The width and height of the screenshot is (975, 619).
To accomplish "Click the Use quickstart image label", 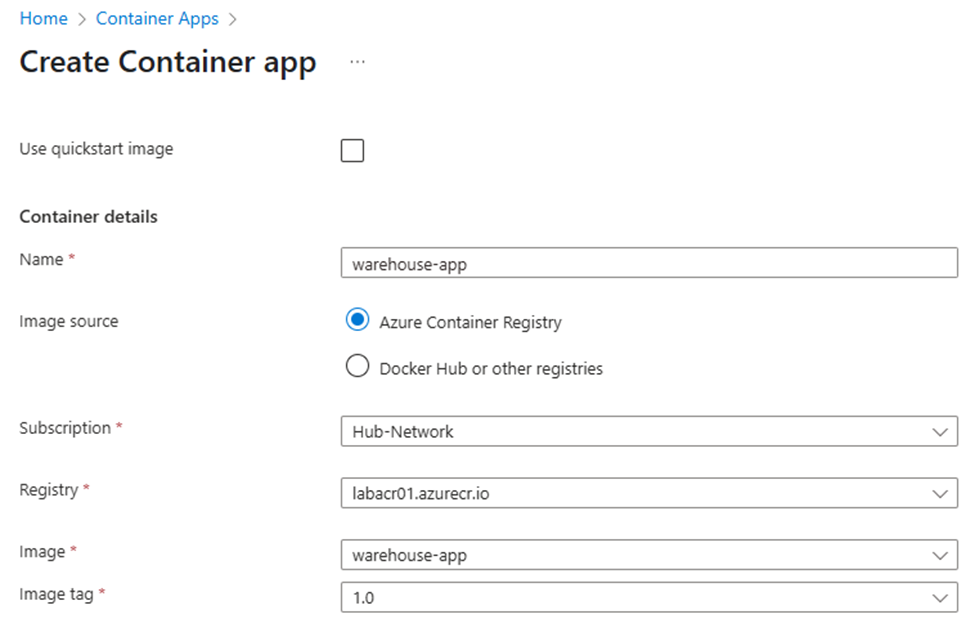I will pos(96,149).
